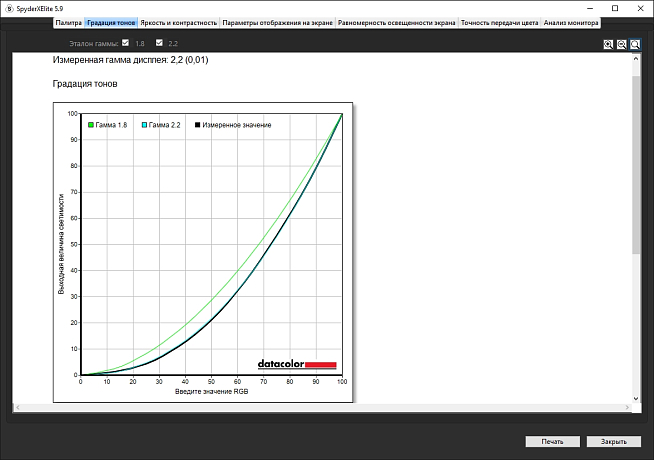Open the Точность передачи цвета tab

[x=499, y=21]
